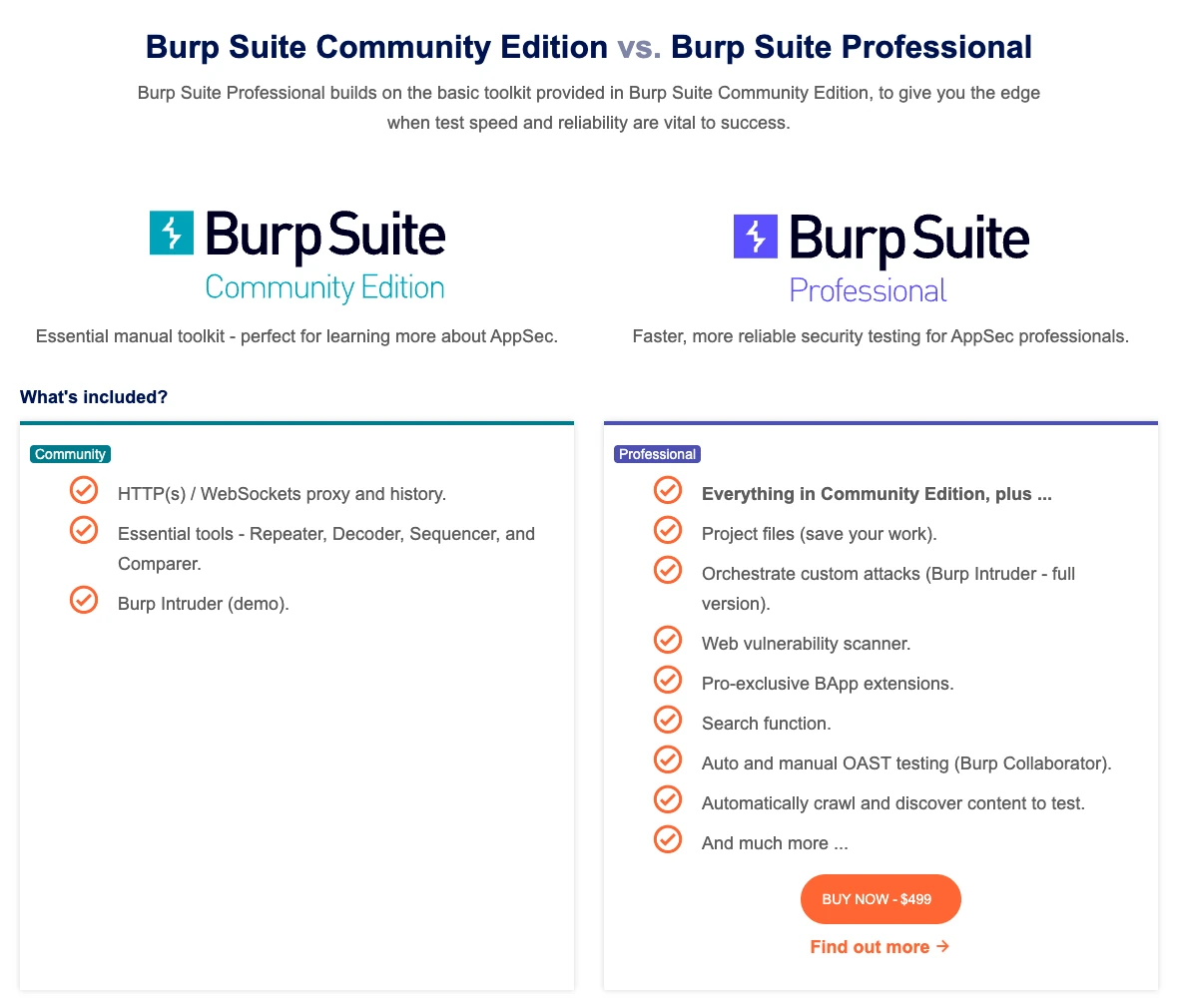Click 'Professional' purple subtitle under Burp Suite

(868, 290)
